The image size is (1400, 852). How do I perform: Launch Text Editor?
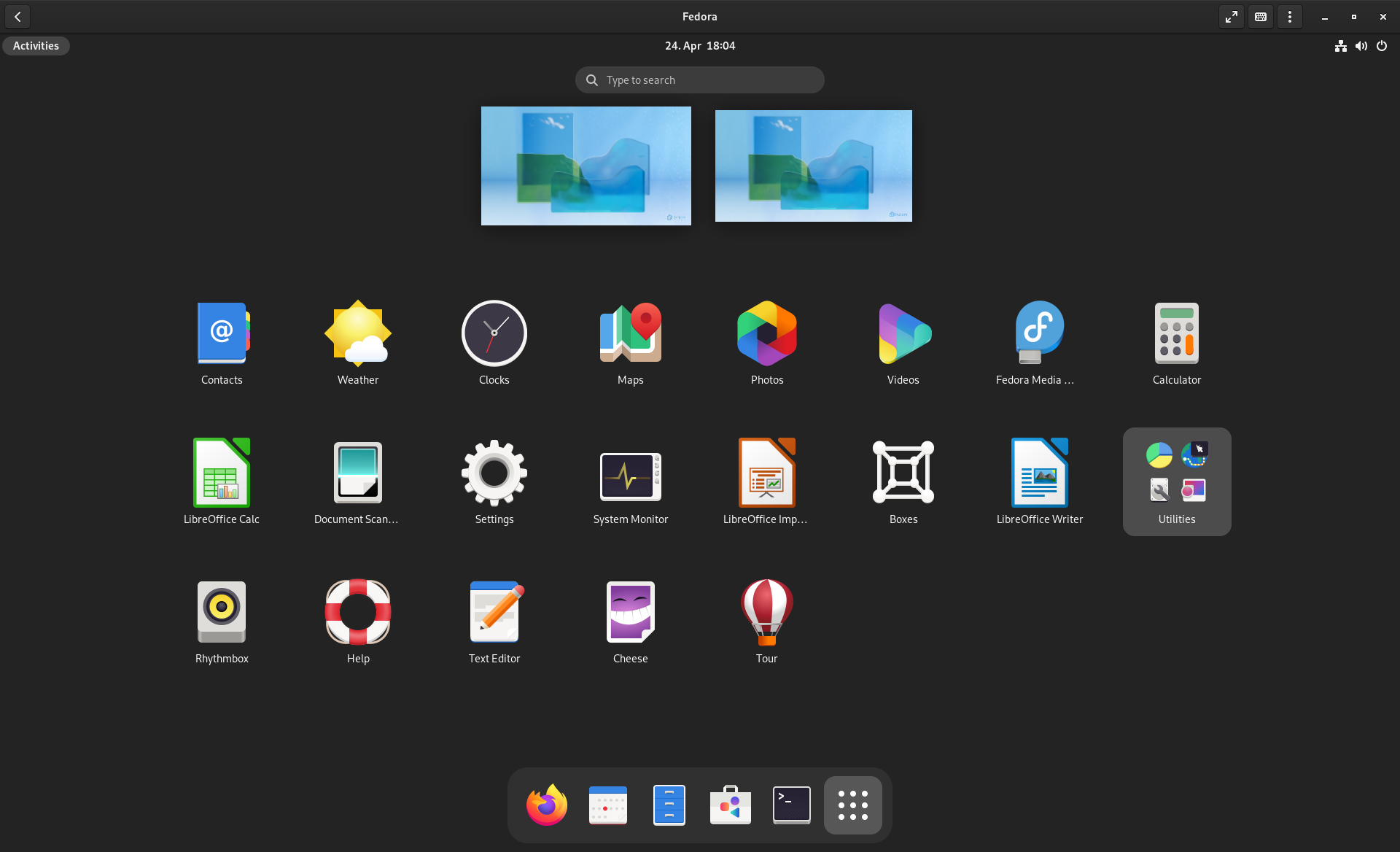point(494,621)
